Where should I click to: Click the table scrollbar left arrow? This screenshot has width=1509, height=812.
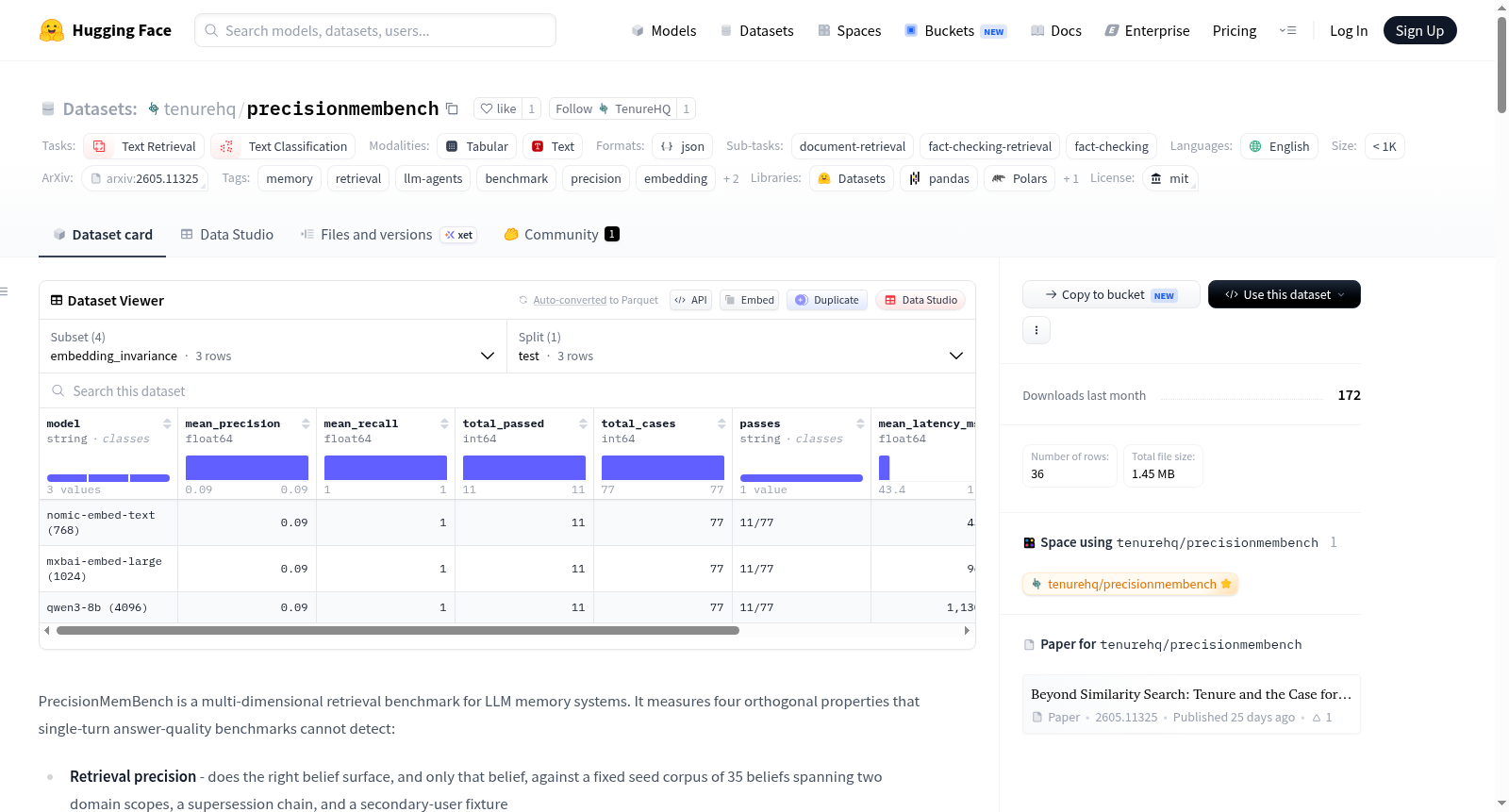47,630
